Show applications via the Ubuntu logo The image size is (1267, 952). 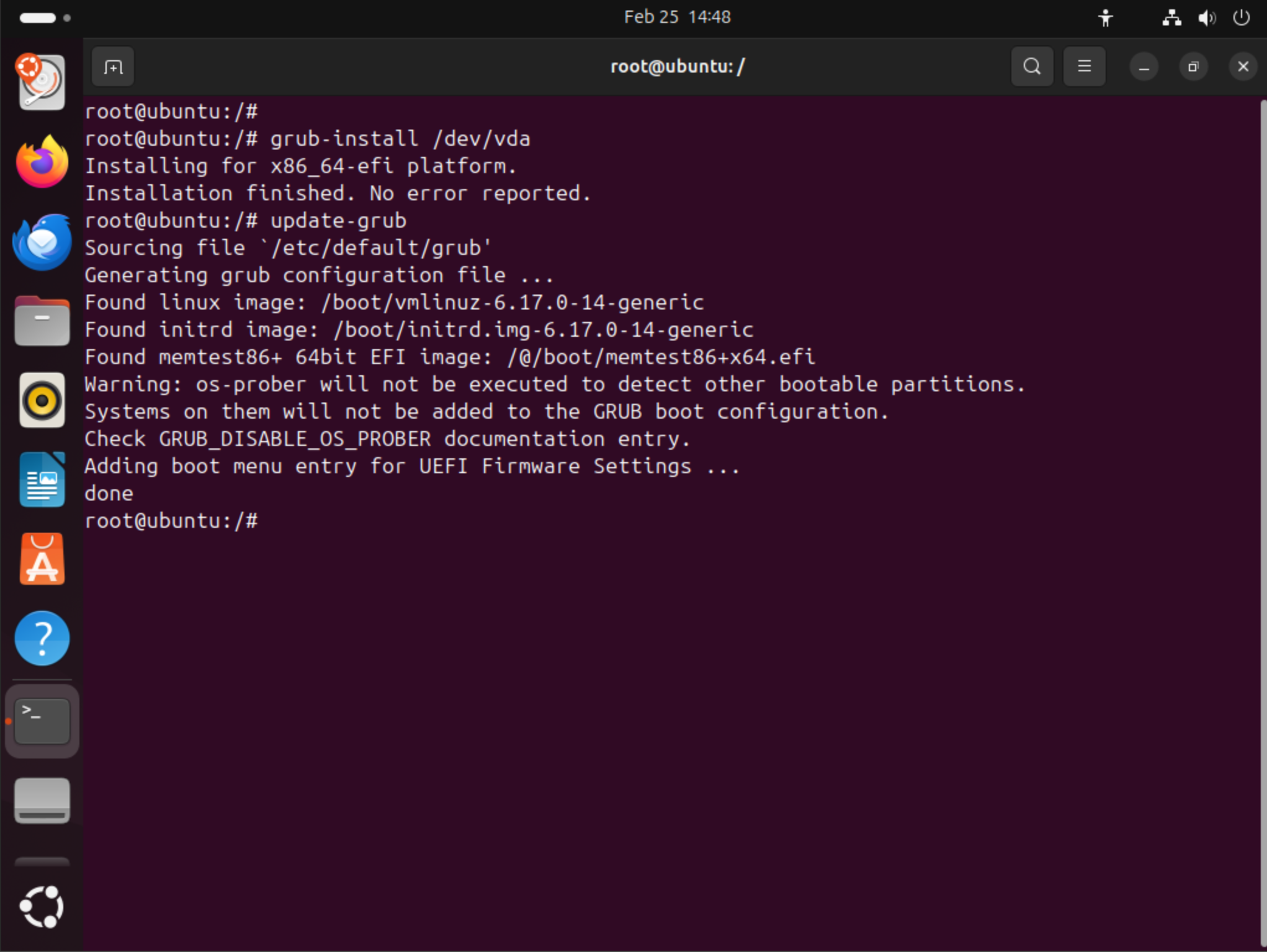[x=42, y=907]
